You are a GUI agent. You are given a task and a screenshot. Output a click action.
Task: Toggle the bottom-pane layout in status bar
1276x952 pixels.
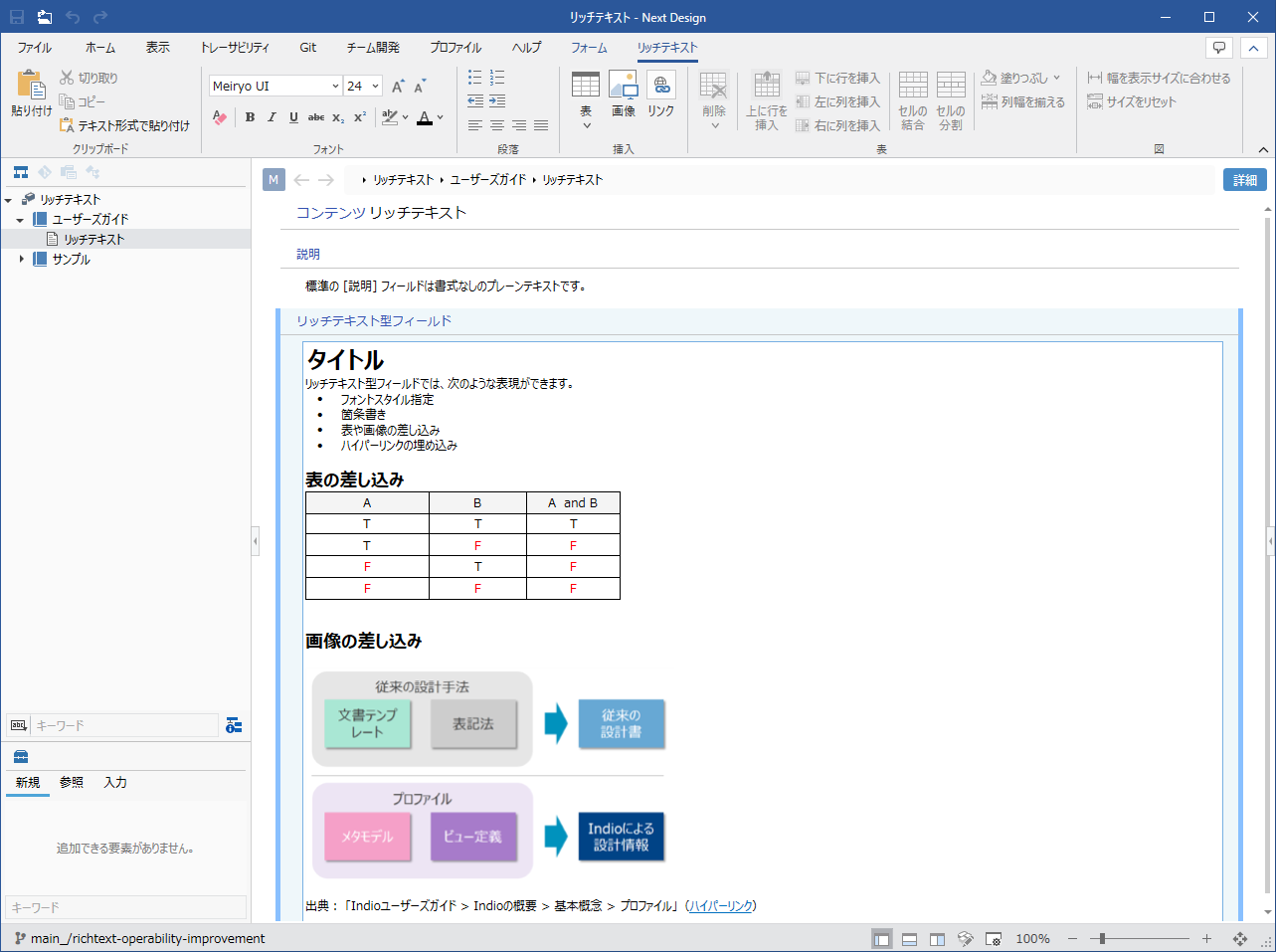pyautogui.click(x=909, y=939)
